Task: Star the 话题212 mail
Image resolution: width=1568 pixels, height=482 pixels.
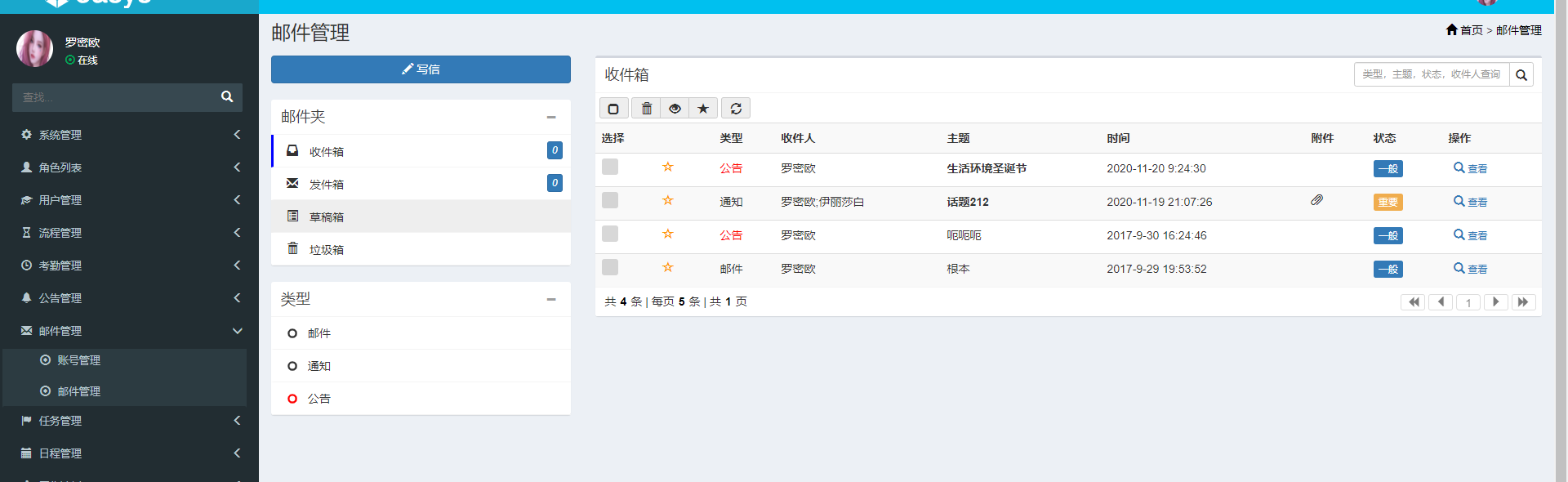Action: click(x=667, y=201)
